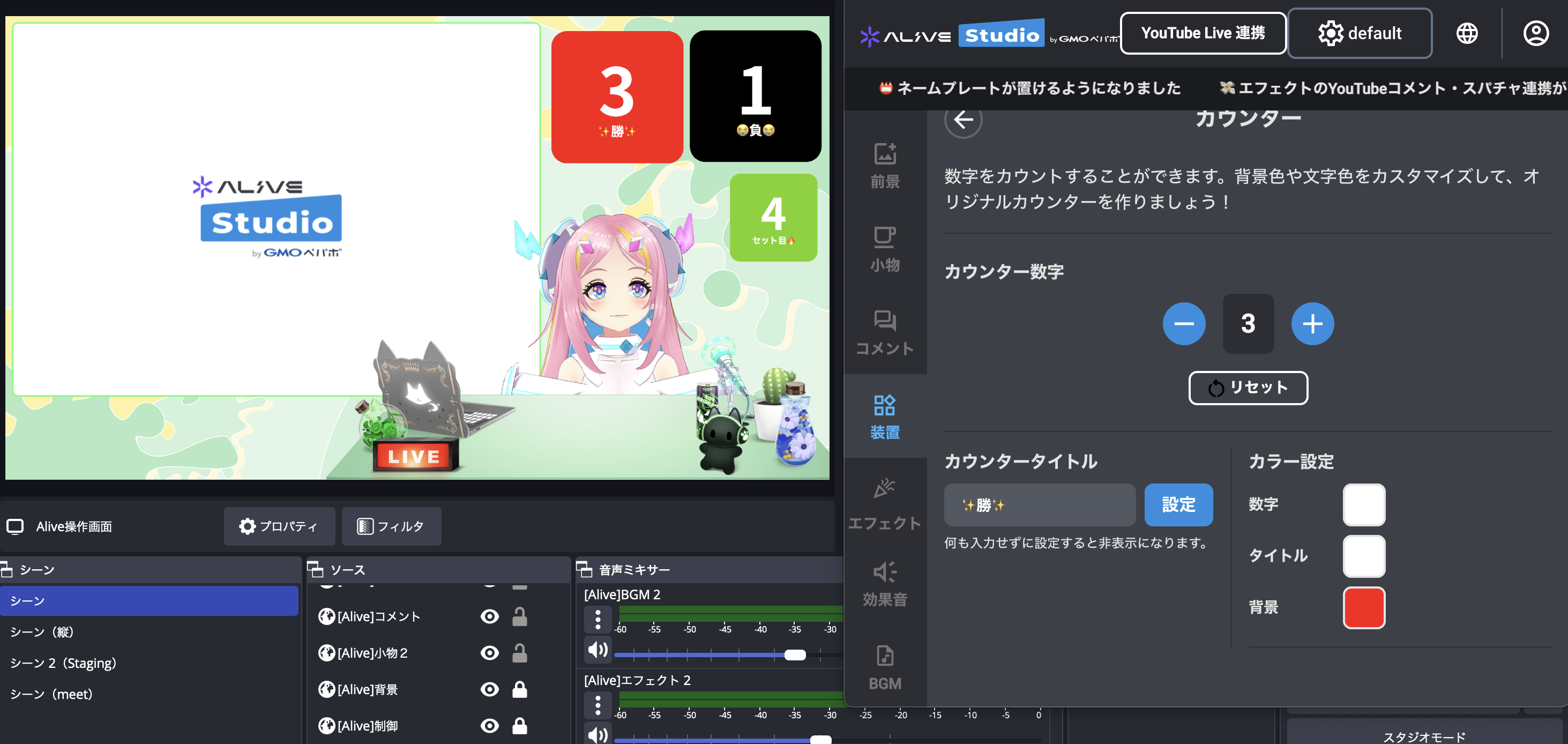1568x744 pixels.
Task: Click the Alive操作画面 source icon
Action: [15, 526]
